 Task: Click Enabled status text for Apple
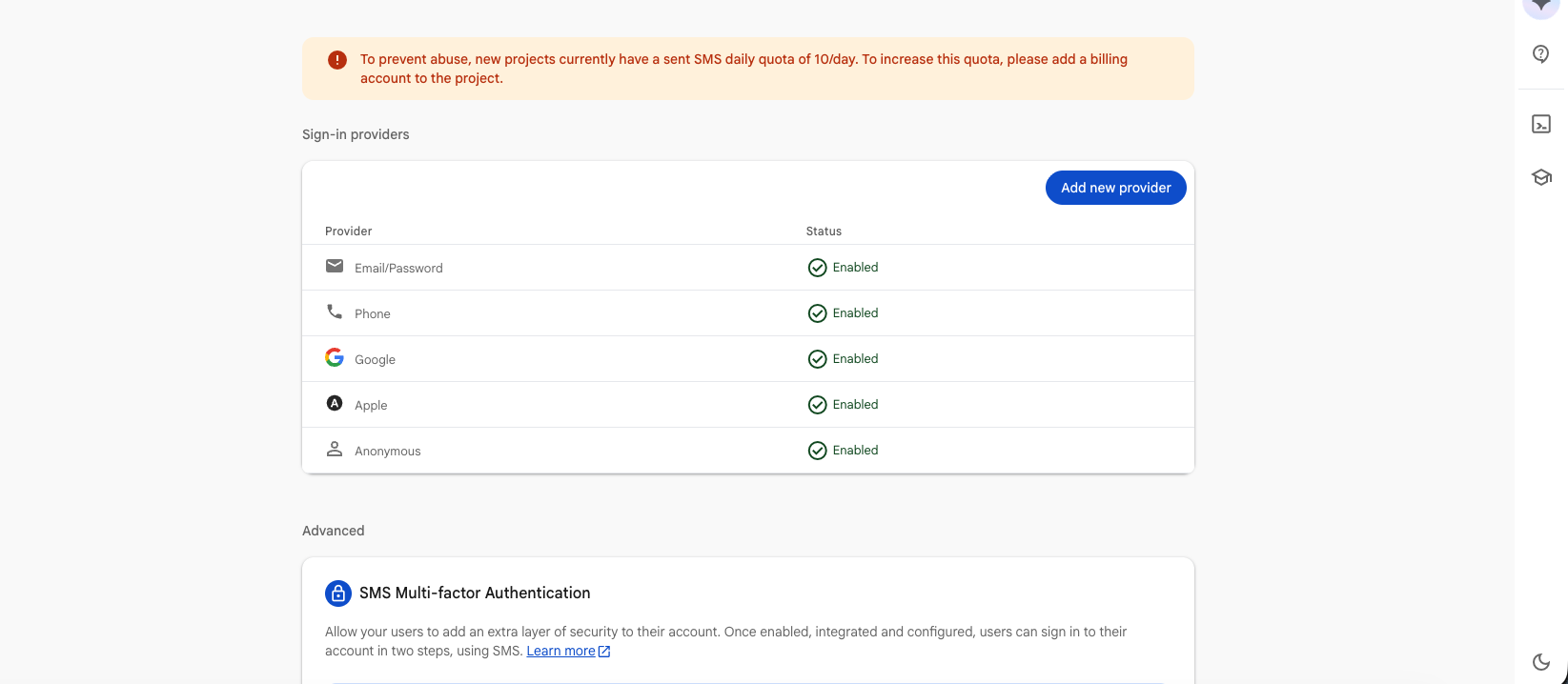pyautogui.click(x=855, y=405)
